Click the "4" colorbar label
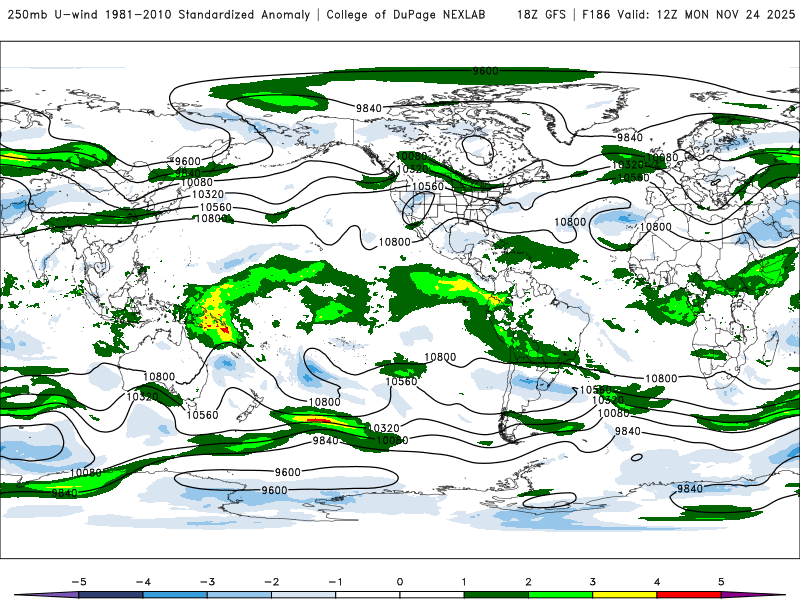800x600 pixels. click(657, 582)
